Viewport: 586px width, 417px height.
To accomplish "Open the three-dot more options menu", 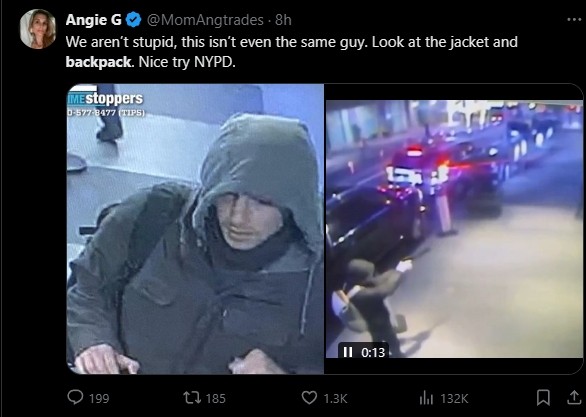I will [x=574, y=19].
